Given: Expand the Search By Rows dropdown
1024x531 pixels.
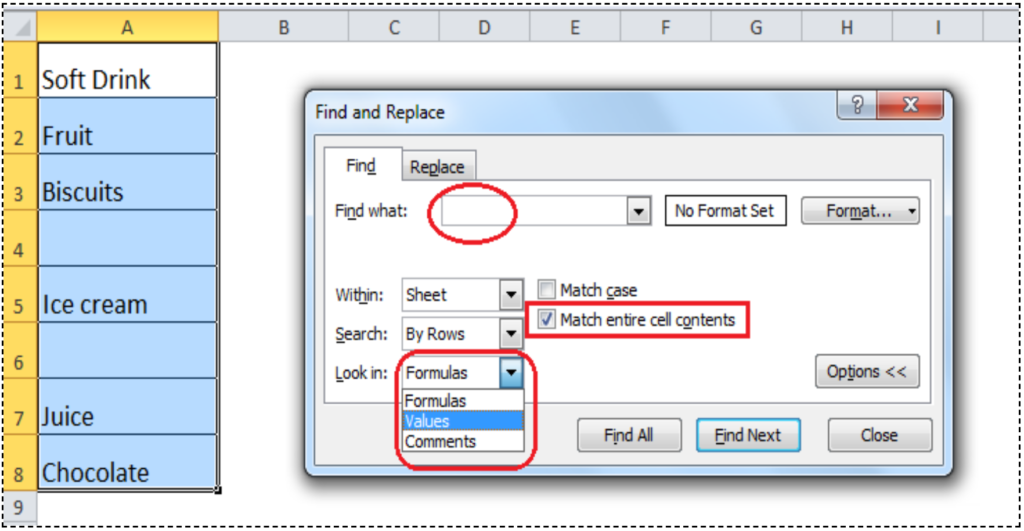Looking at the screenshot, I should tap(511, 334).
